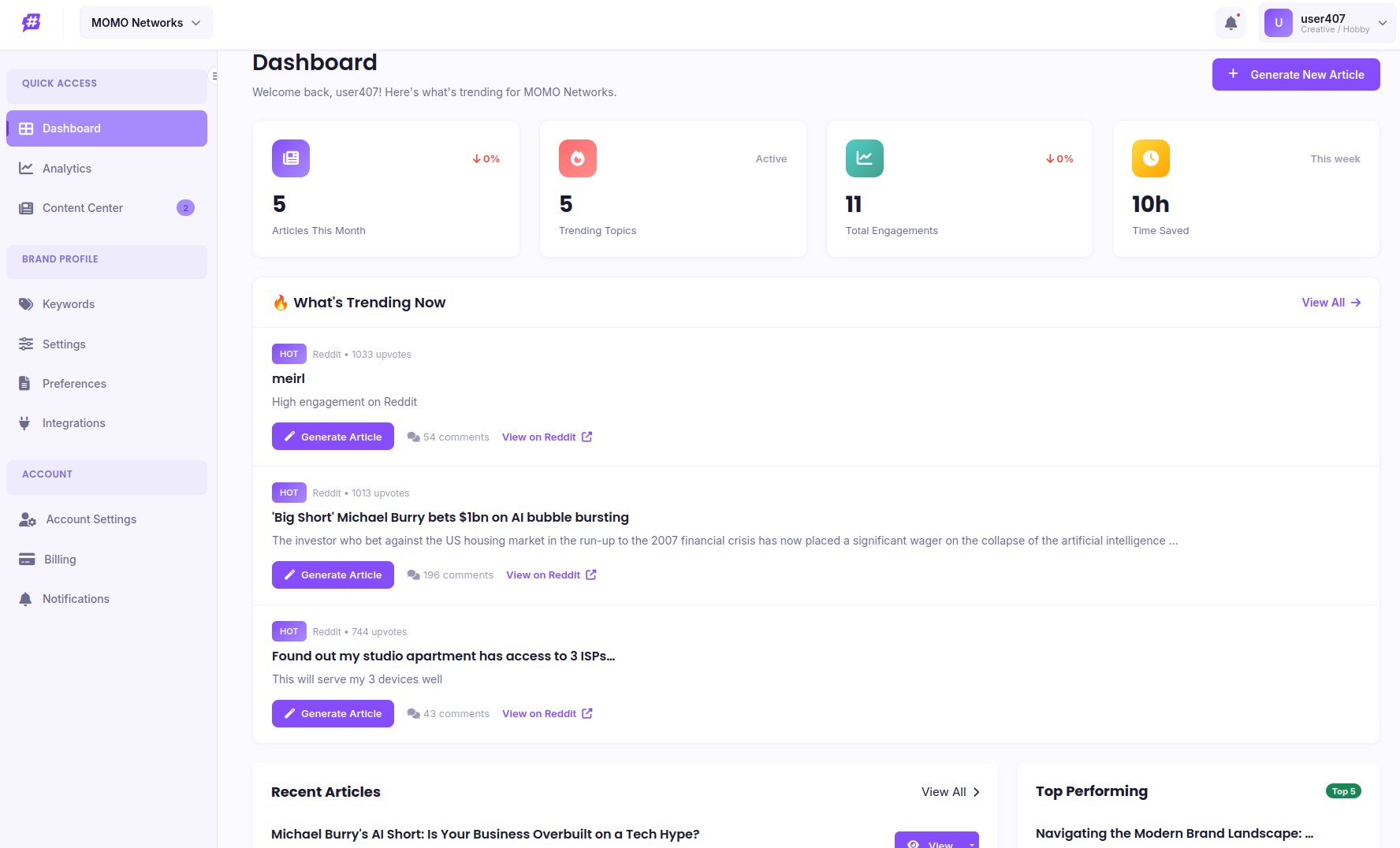This screenshot has width=1400, height=848.
Task: Open Account Settings from the sidebar
Action: [90, 519]
